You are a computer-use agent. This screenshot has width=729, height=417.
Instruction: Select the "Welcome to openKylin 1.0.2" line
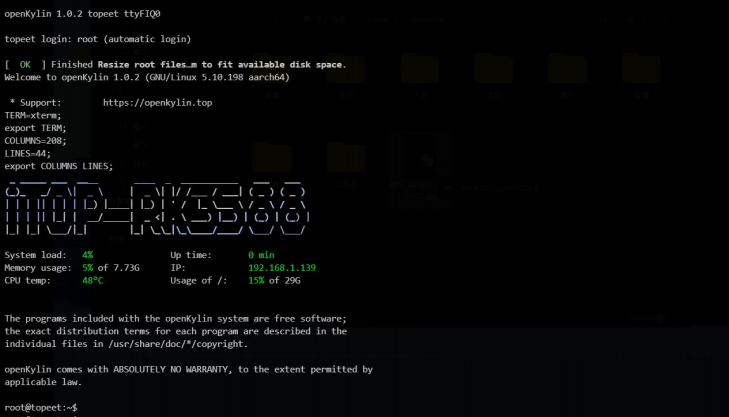point(147,77)
